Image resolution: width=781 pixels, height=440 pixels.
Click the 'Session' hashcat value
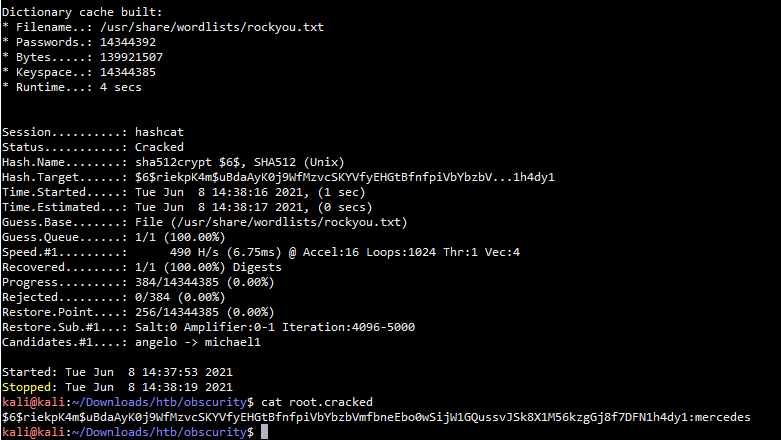(159, 132)
